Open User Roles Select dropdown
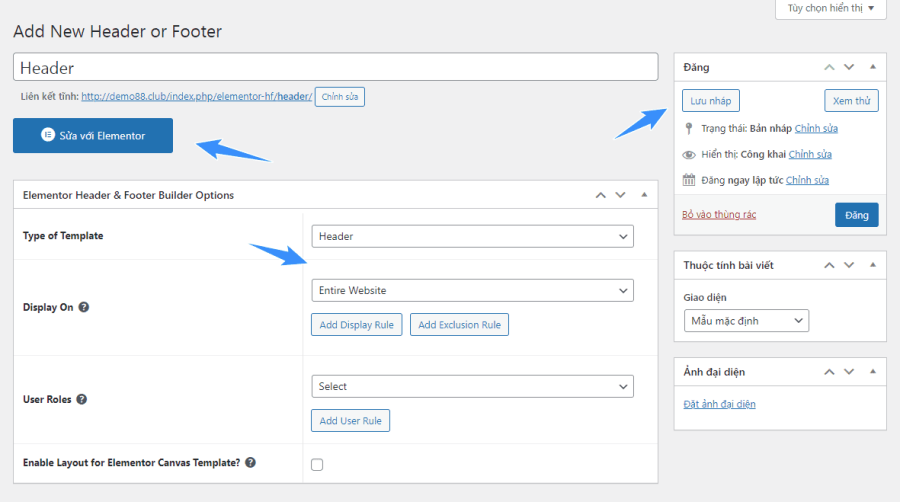The height and width of the screenshot is (502, 900). click(472, 386)
